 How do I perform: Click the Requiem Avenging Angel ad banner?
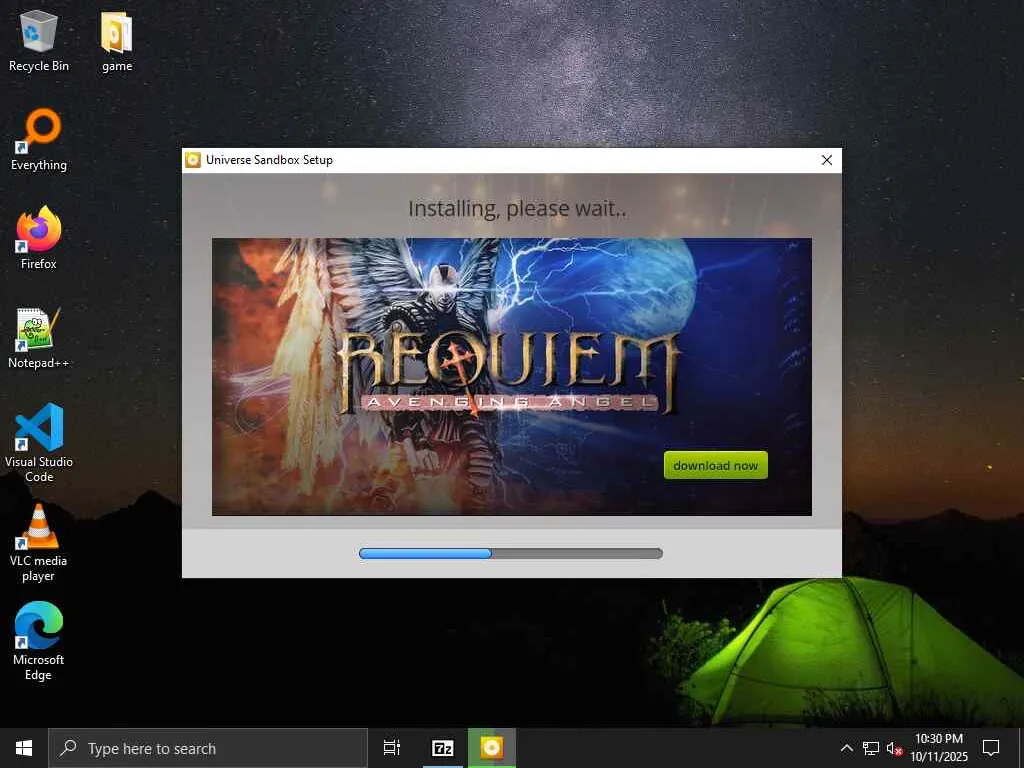pos(512,377)
